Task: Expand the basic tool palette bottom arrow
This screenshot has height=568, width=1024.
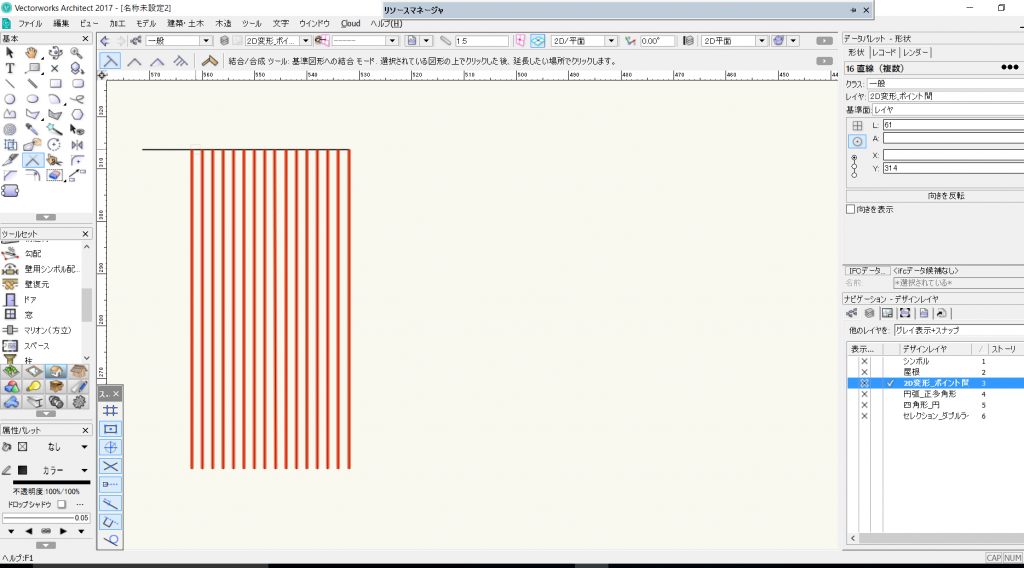Action: [46, 217]
